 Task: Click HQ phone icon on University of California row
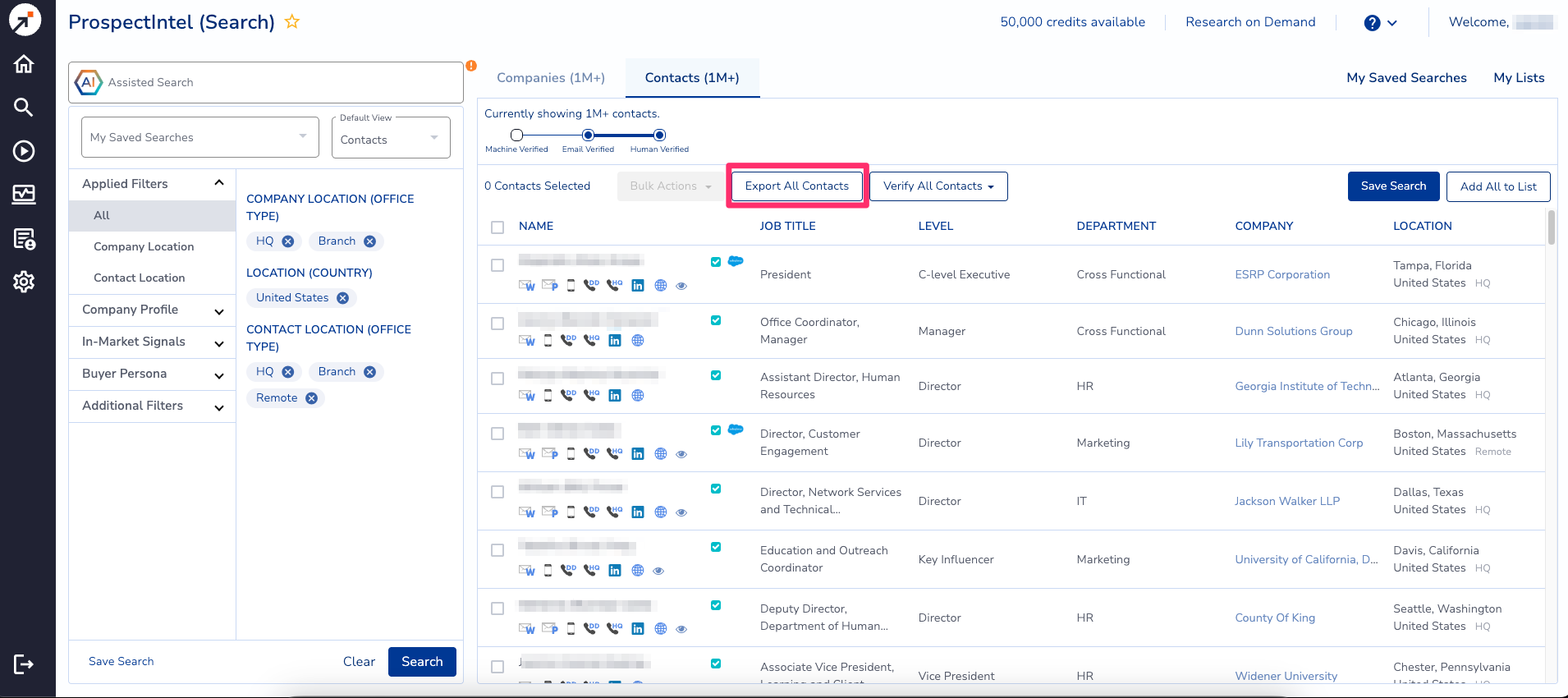click(x=591, y=571)
